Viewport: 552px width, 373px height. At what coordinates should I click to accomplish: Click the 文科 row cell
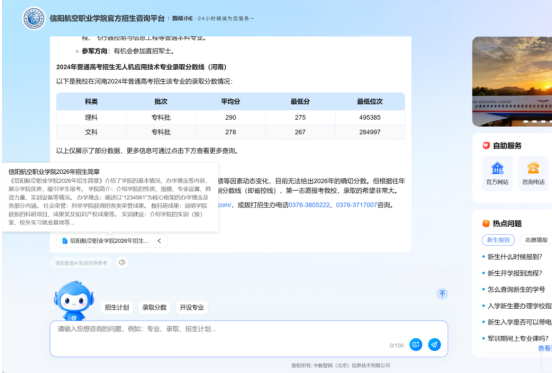(91, 132)
